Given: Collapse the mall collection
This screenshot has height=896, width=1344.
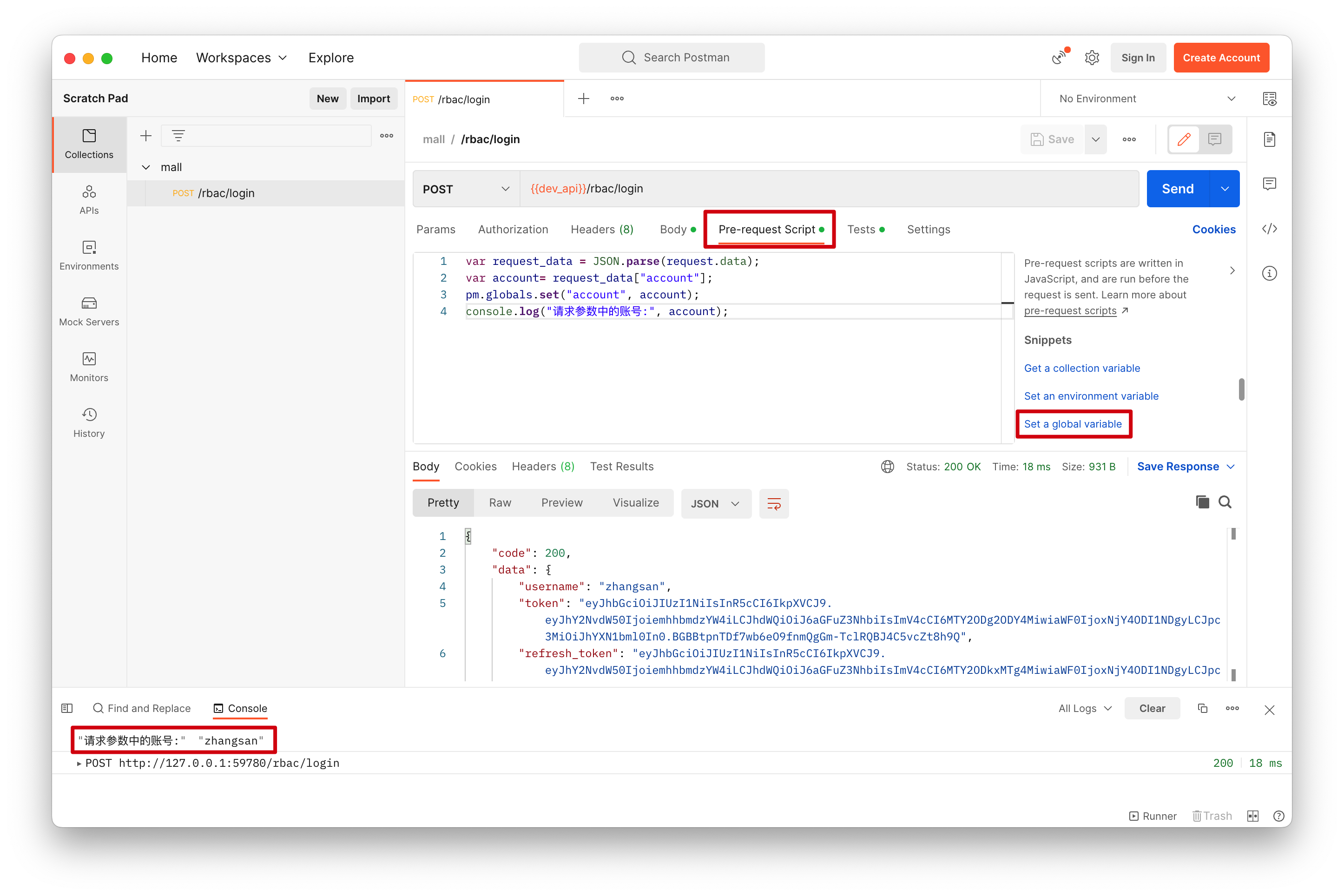Looking at the screenshot, I should coord(146,167).
